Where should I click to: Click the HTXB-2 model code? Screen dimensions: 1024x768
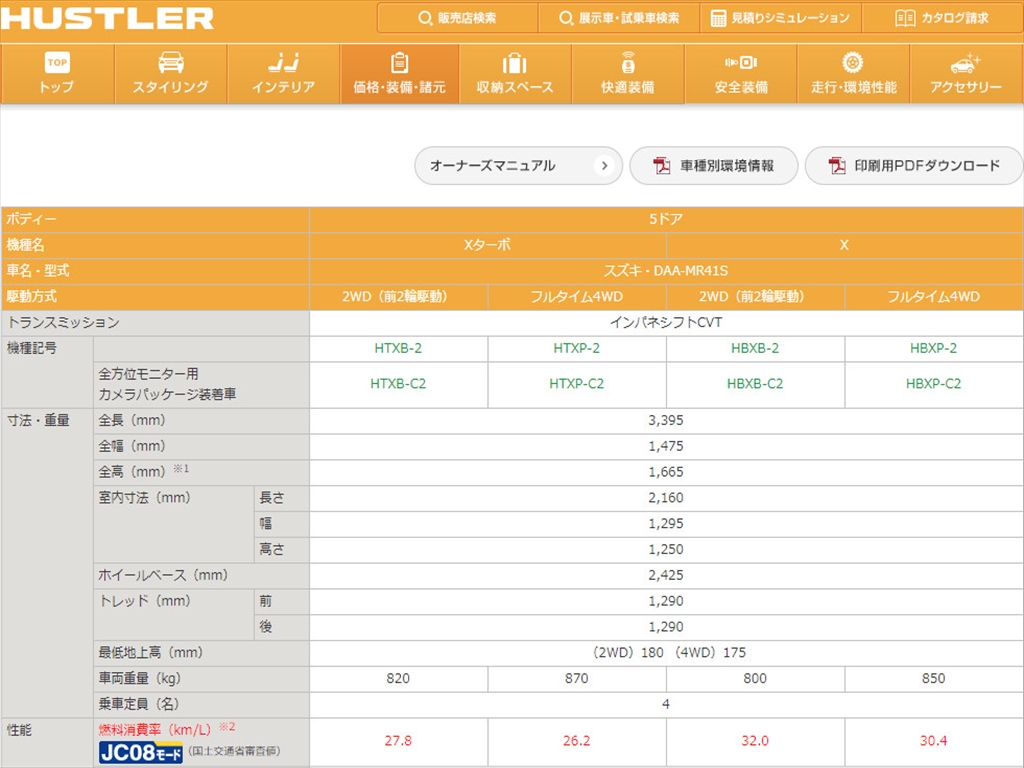click(x=398, y=348)
